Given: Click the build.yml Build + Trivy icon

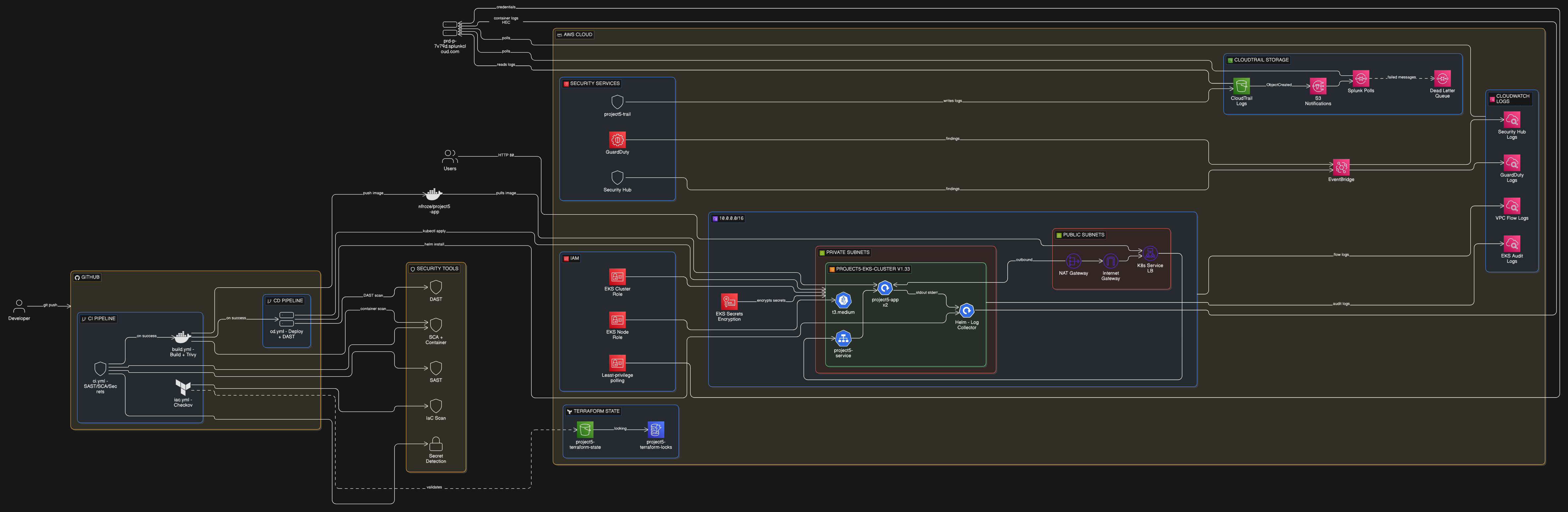Looking at the screenshot, I should pos(183,337).
